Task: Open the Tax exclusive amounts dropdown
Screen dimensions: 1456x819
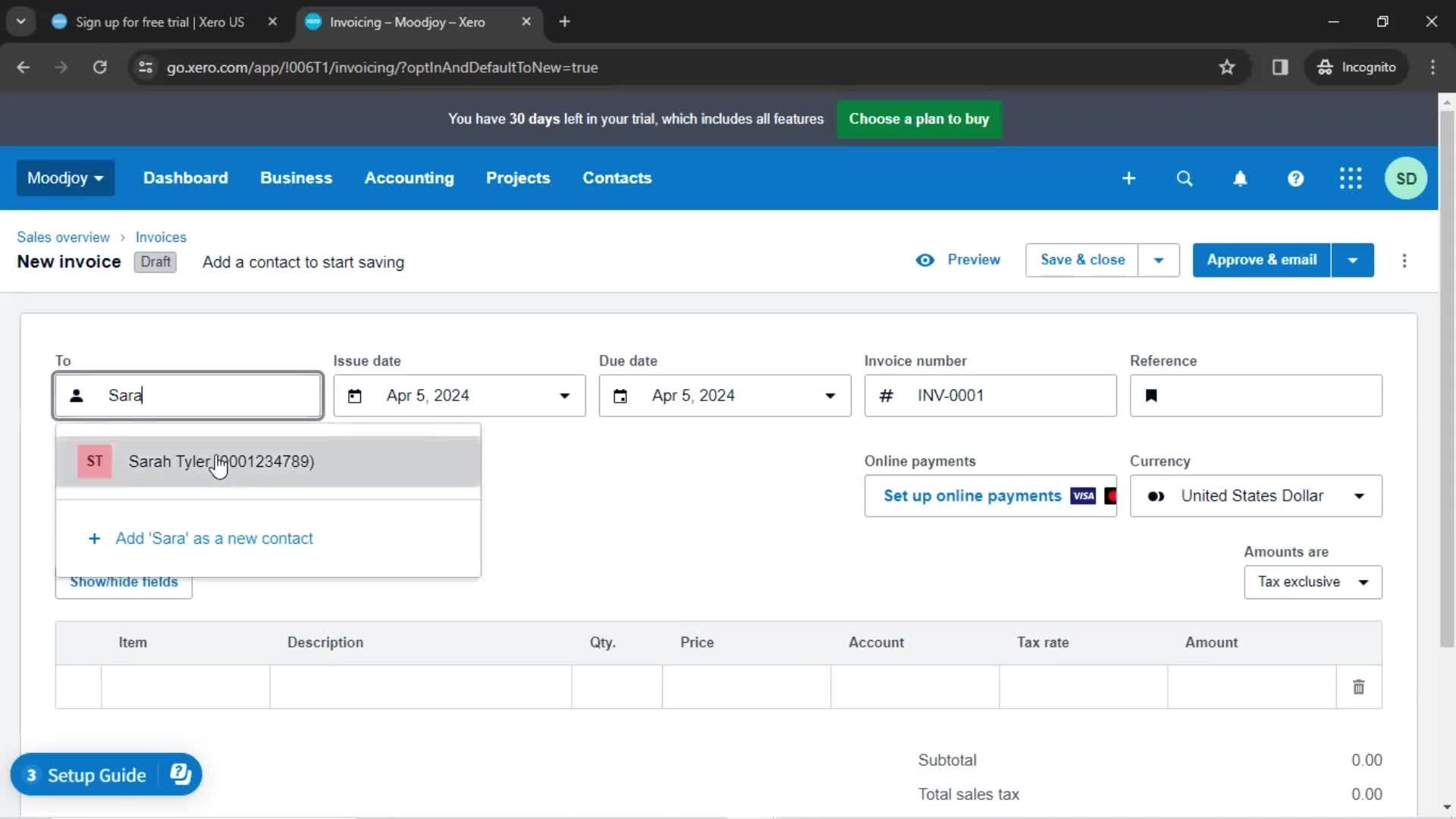Action: pos(1313,582)
